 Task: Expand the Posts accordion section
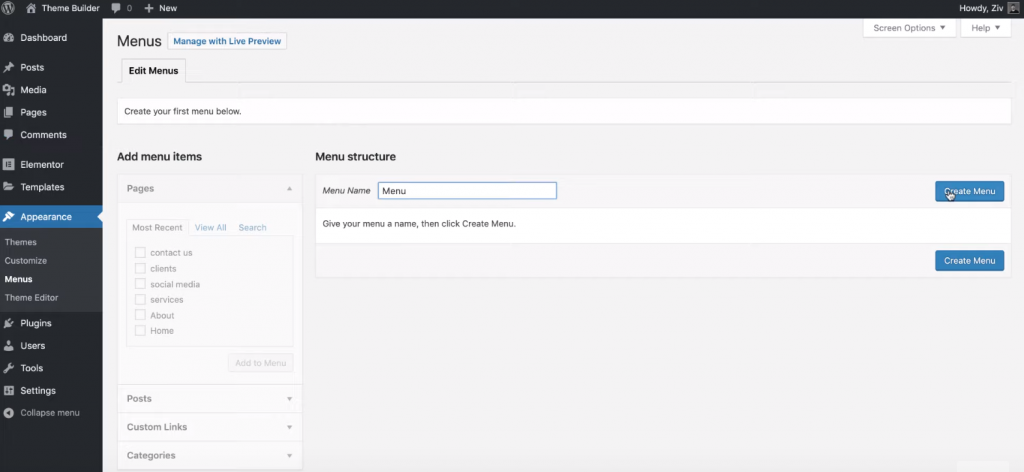click(x=209, y=399)
